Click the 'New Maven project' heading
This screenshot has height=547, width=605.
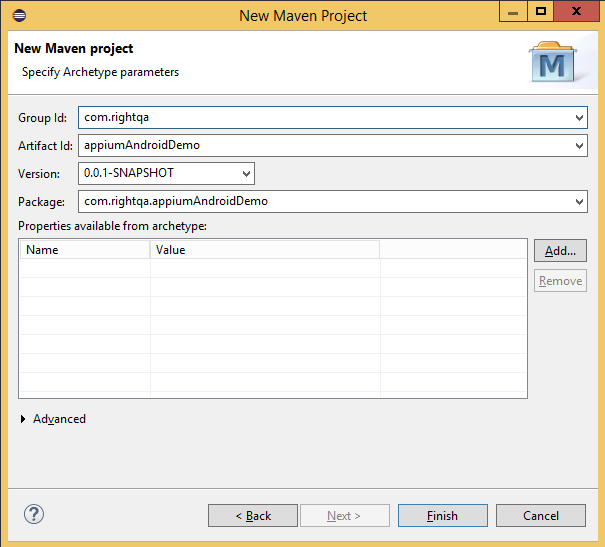tap(74, 49)
